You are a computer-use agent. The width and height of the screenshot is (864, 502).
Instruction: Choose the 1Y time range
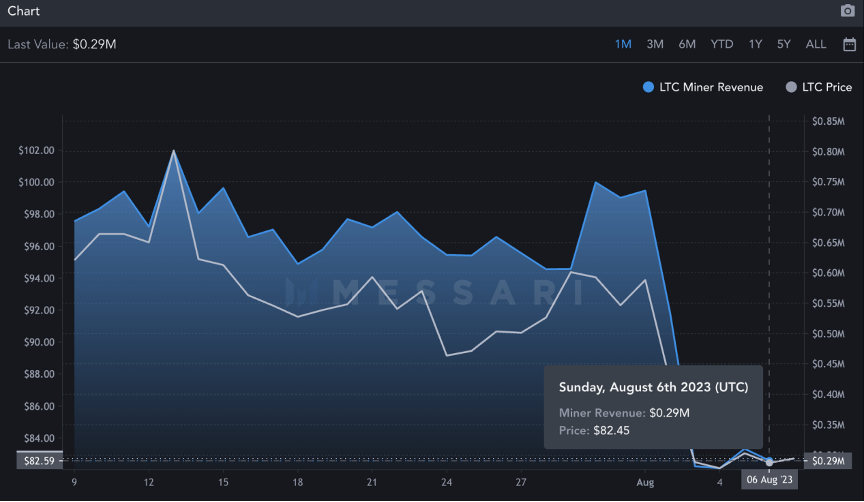click(x=755, y=44)
